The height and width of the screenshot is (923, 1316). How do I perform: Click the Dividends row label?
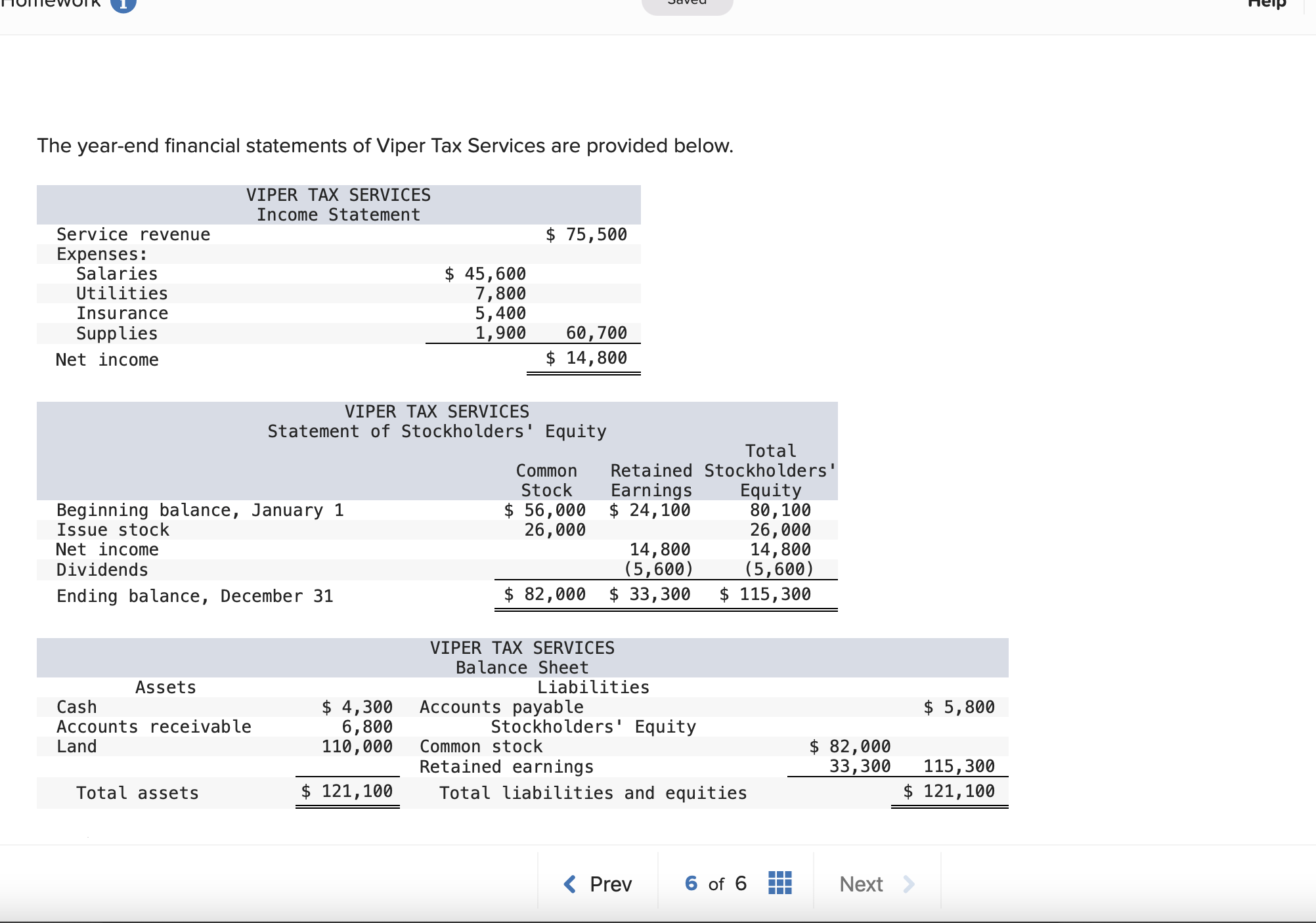click(102, 569)
